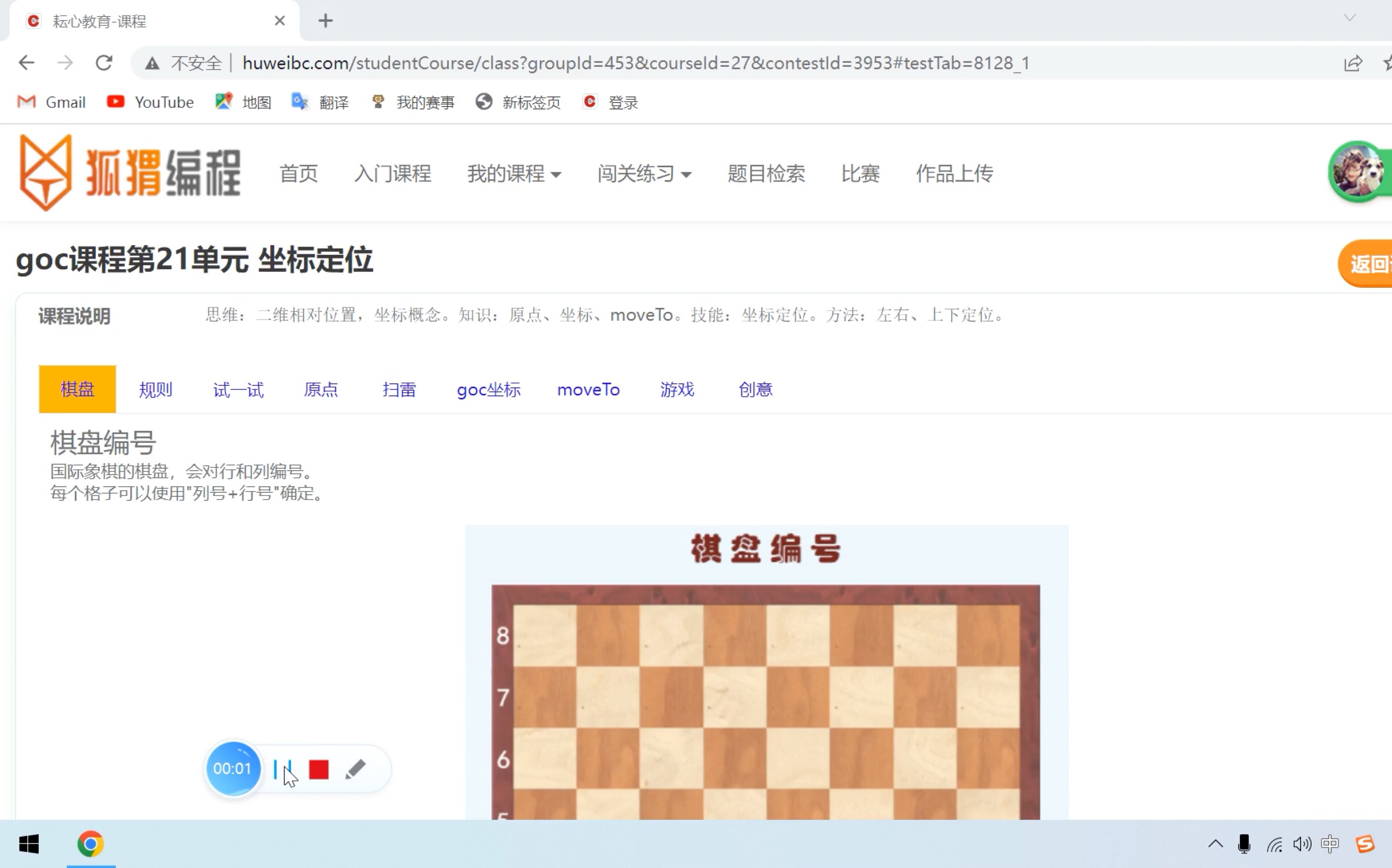Open the volume speaker tray icon

(1302, 844)
